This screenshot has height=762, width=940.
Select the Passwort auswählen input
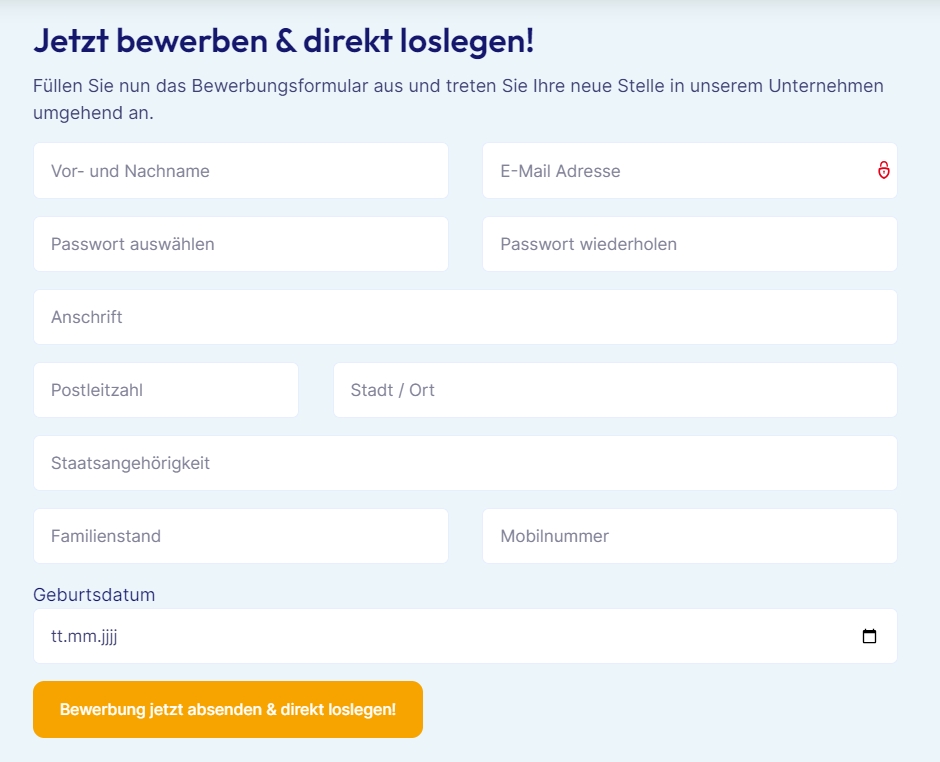240,244
